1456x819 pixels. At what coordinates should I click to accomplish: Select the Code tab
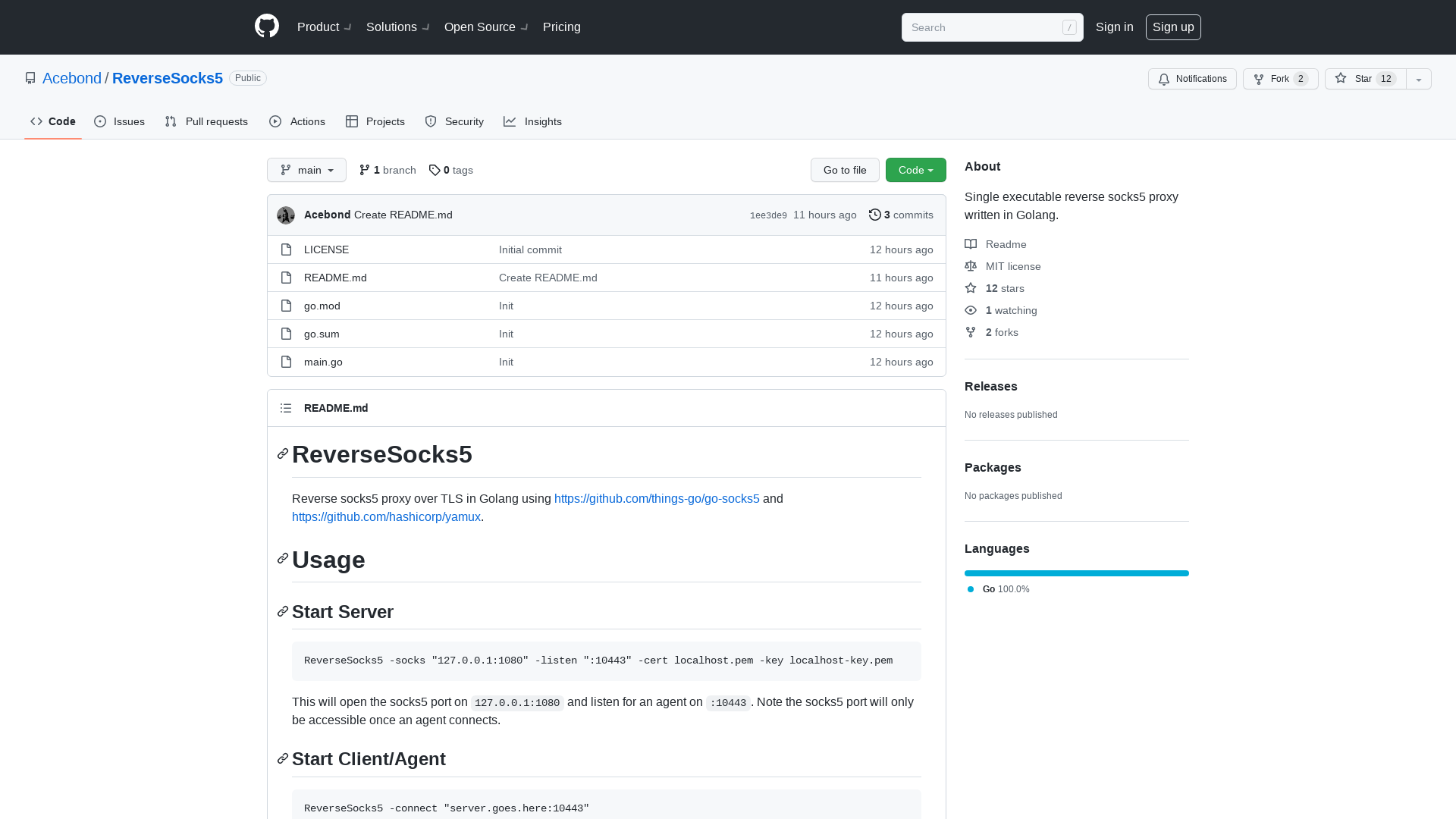pyautogui.click(x=53, y=121)
